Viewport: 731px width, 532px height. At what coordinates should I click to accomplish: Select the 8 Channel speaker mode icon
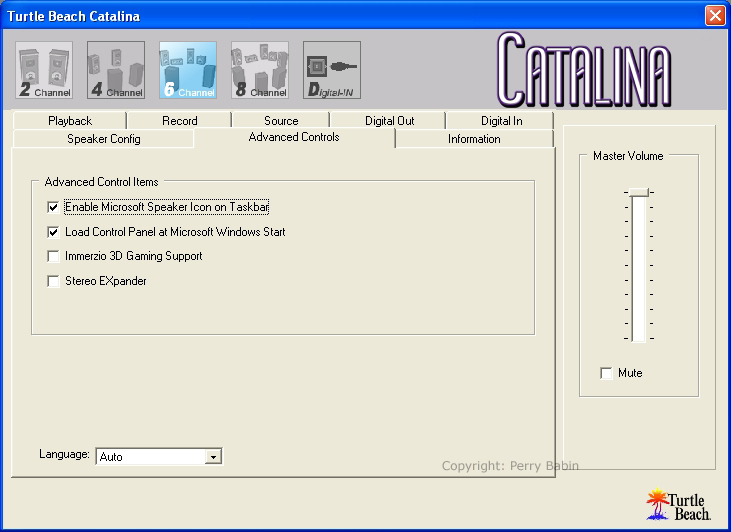pos(260,70)
